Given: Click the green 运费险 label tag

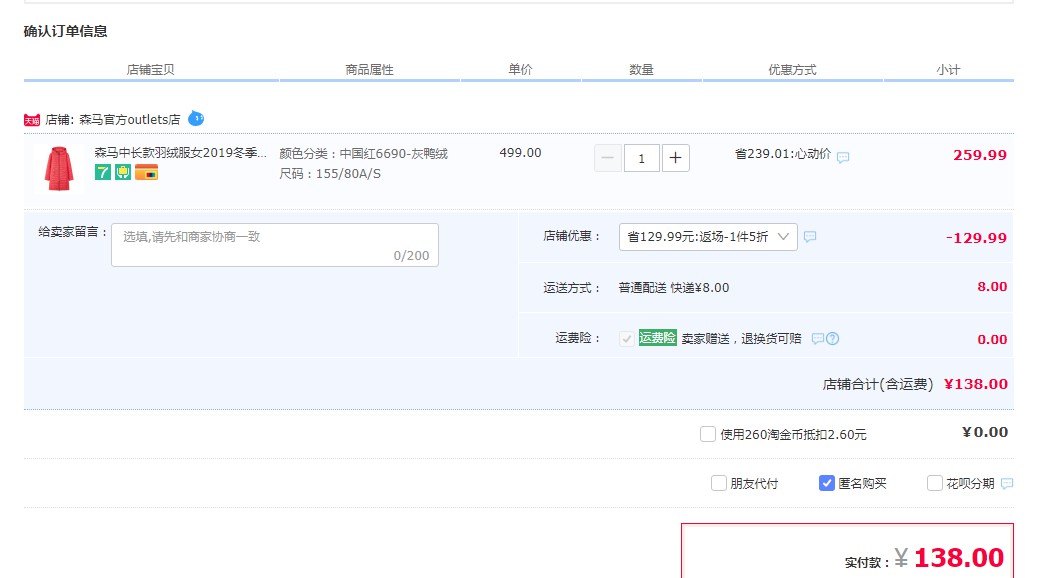Looking at the screenshot, I should coord(657,338).
